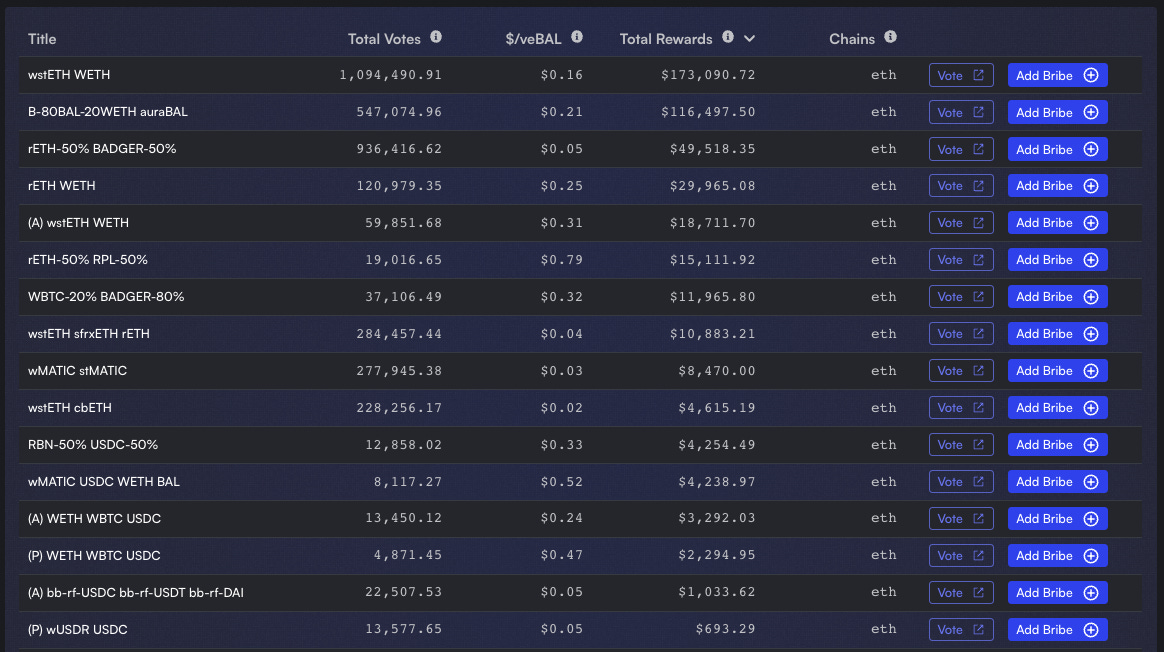
Task: Vote on rETH-50% RPL-50% pool
Action: coord(961,260)
